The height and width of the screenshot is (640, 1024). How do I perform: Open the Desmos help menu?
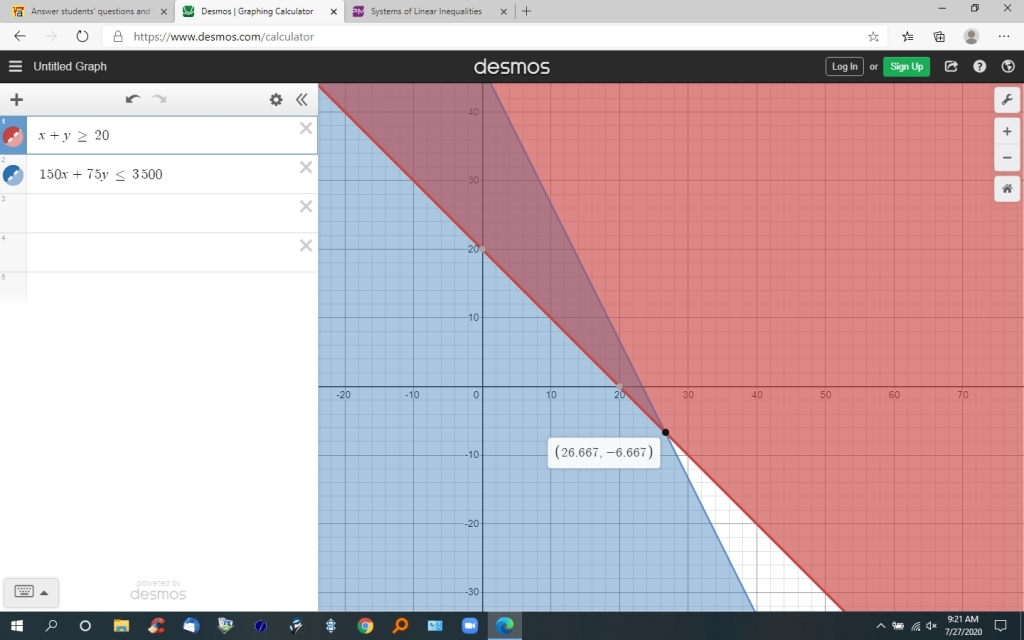tap(980, 66)
